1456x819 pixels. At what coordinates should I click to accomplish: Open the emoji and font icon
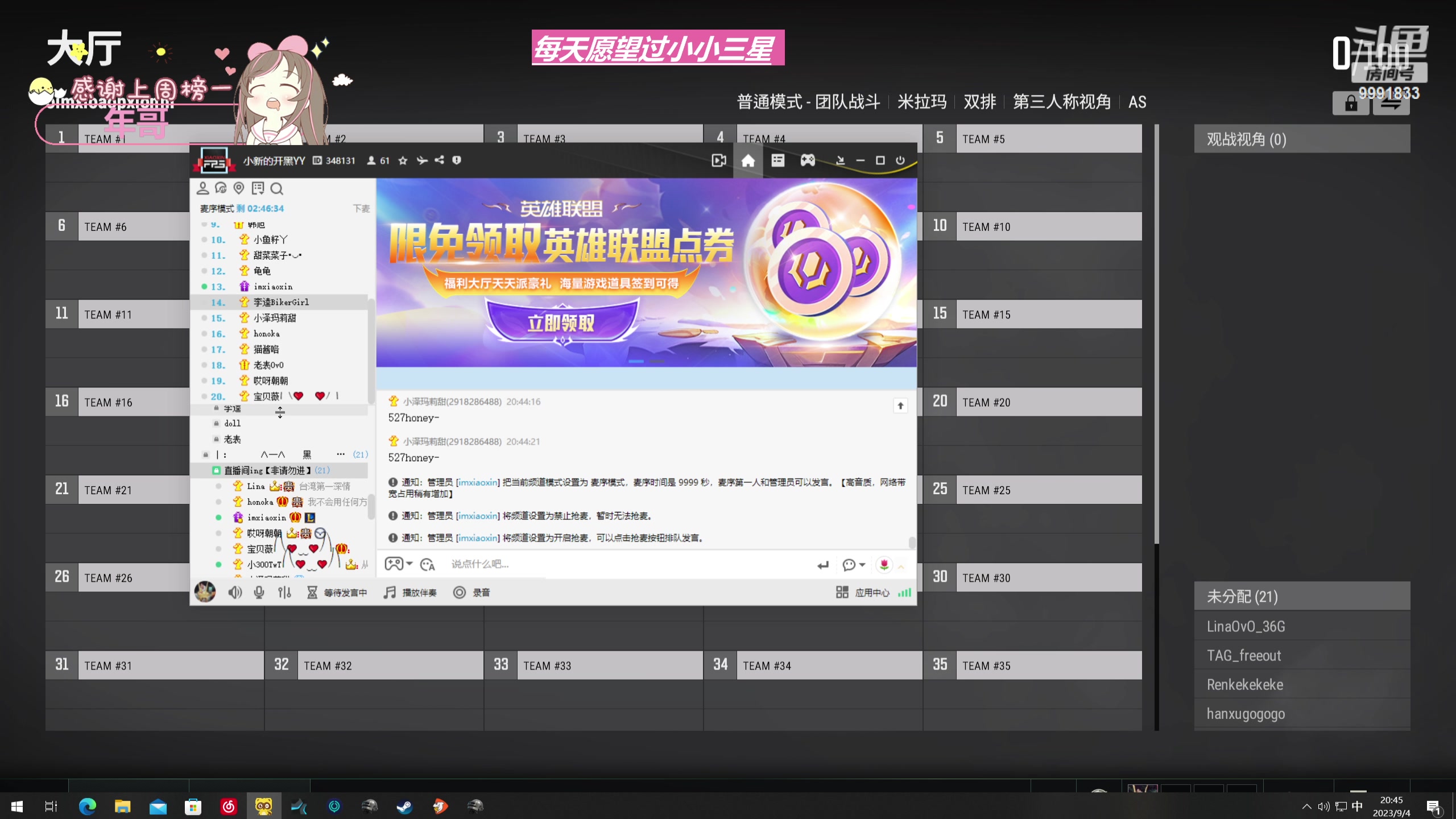click(x=428, y=565)
